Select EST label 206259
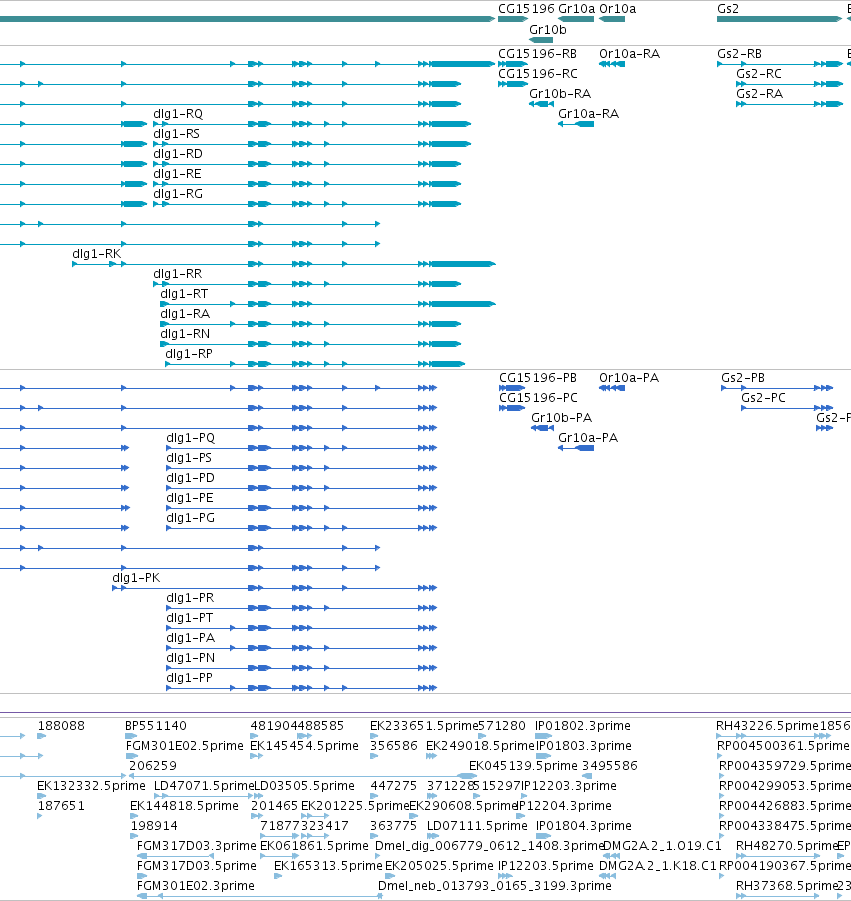 point(153,765)
